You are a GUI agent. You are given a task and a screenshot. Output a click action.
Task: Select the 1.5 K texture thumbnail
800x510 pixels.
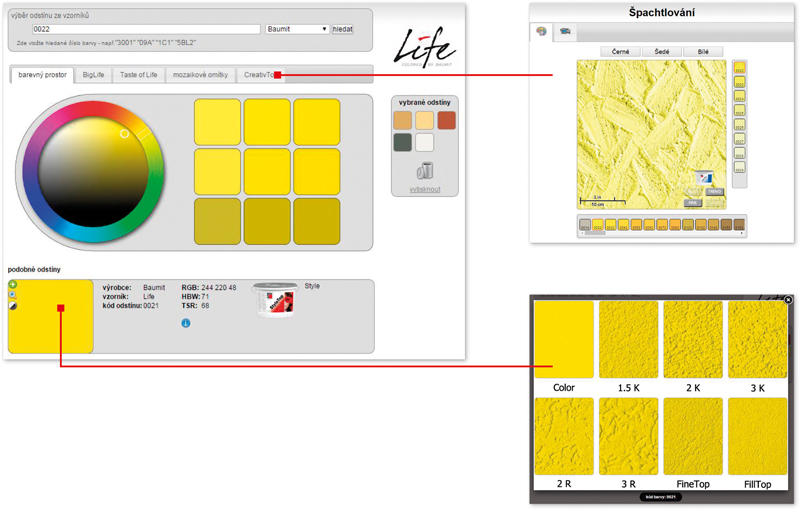point(629,339)
